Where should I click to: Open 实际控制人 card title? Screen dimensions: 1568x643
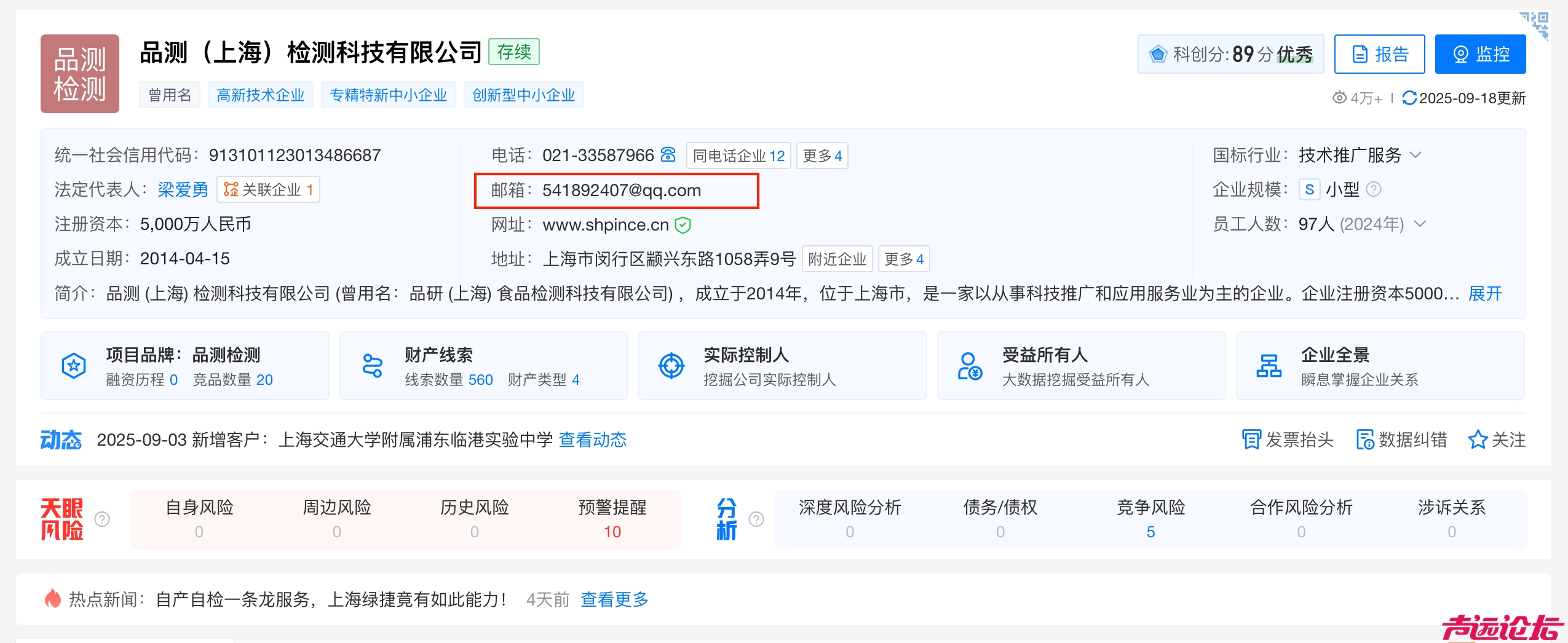click(x=746, y=355)
